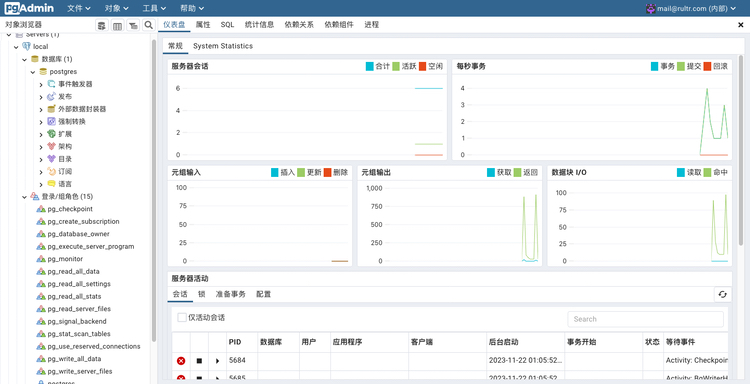The image size is (750, 384).
Task: Click the local server elephant icon
Action: click(26, 46)
